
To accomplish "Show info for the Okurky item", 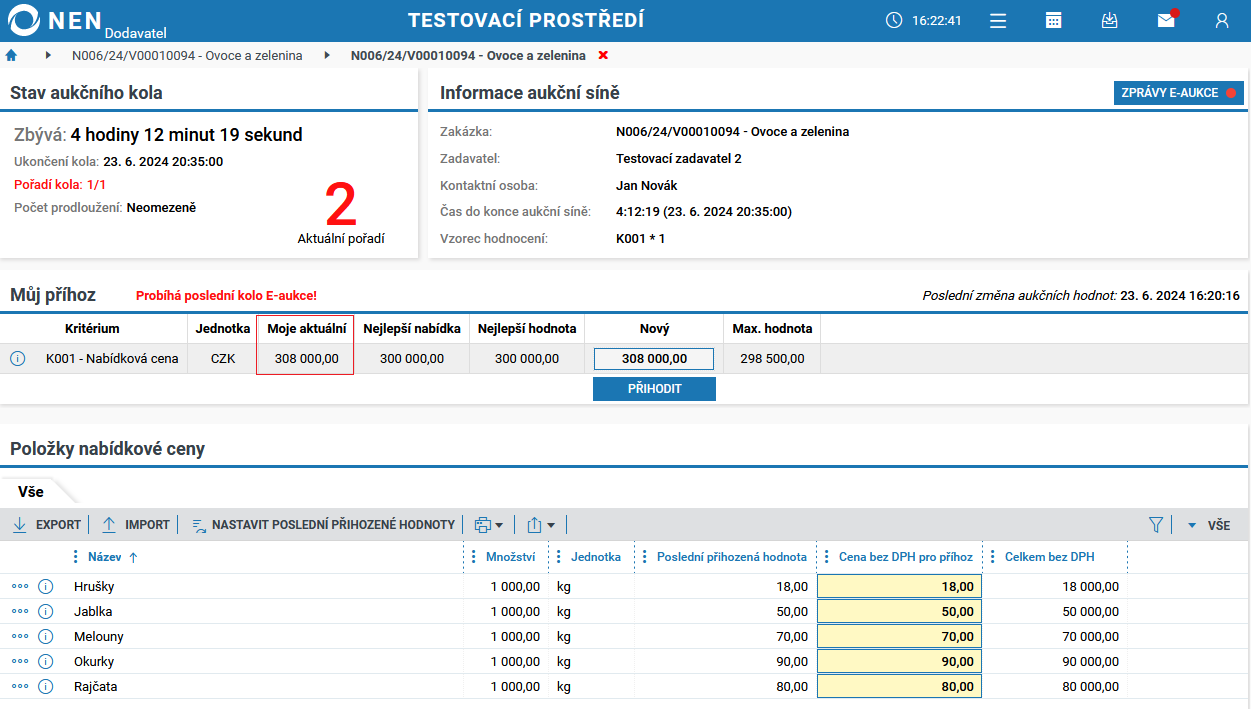I will (x=45, y=661).
